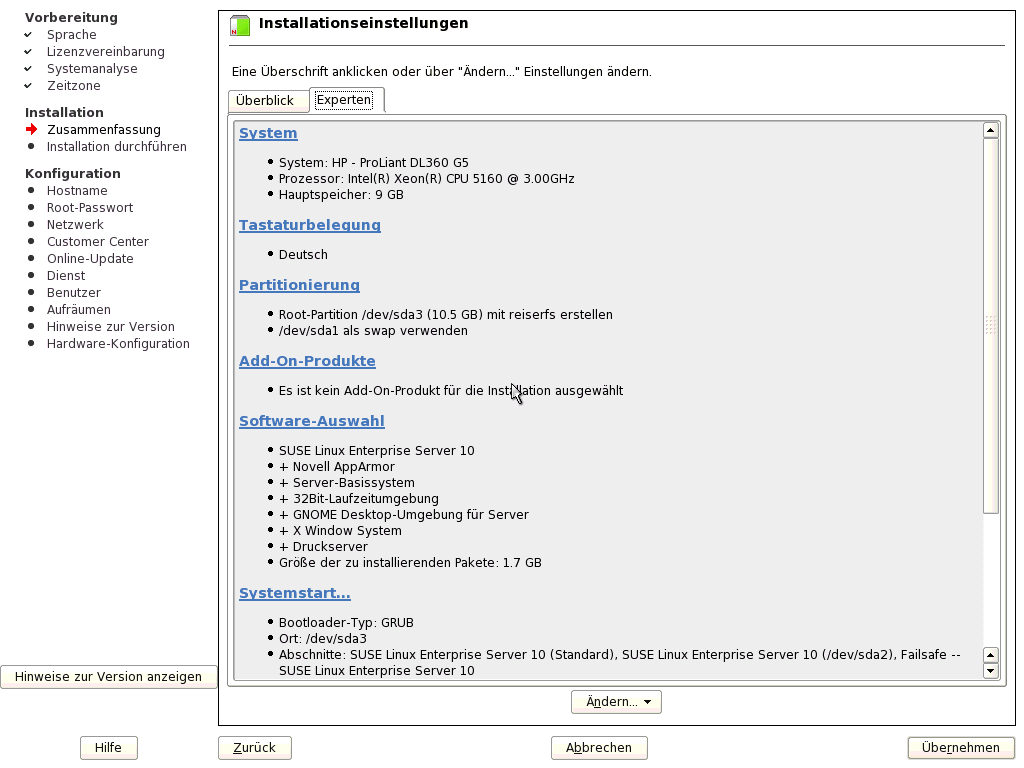This screenshot has height=768, width=1024.
Task: Select the Online-Update step
Action: [90, 259]
